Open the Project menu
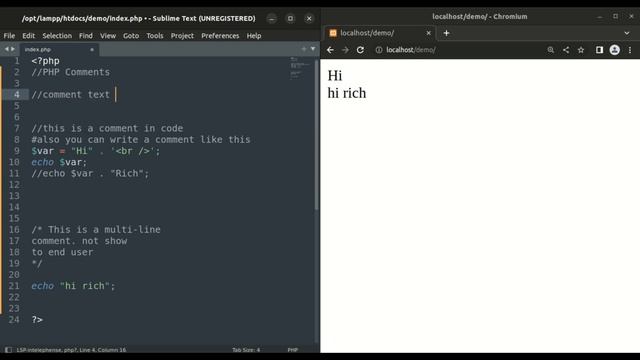 182,36
